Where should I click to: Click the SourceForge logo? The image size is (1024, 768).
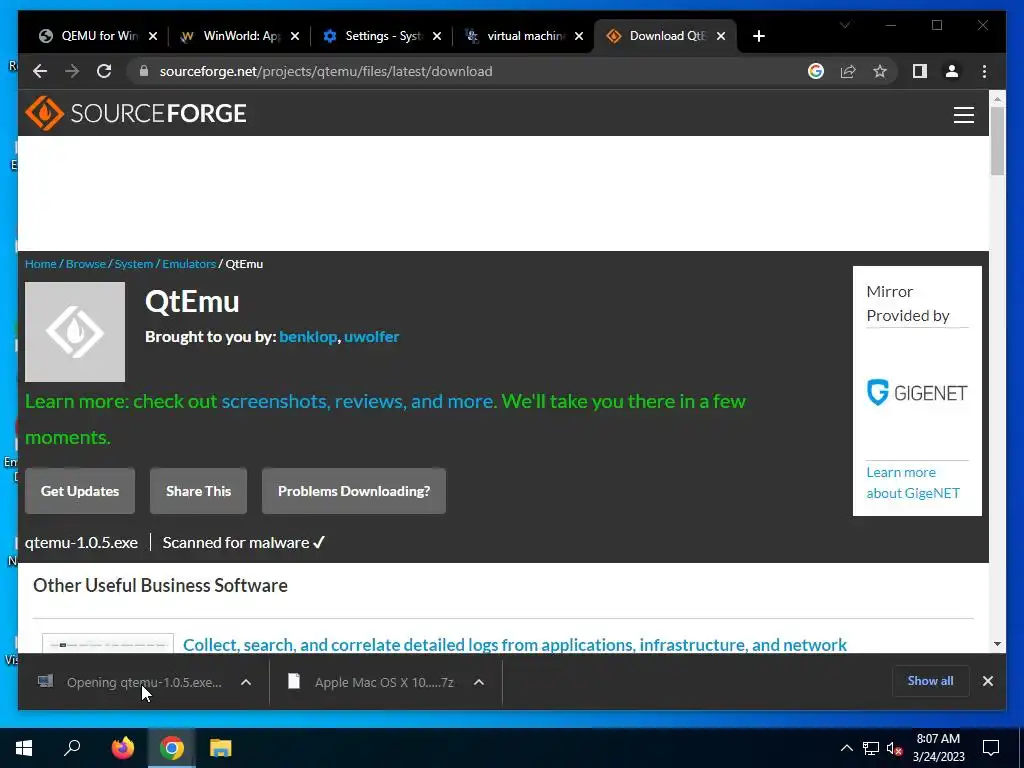coord(136,113)
